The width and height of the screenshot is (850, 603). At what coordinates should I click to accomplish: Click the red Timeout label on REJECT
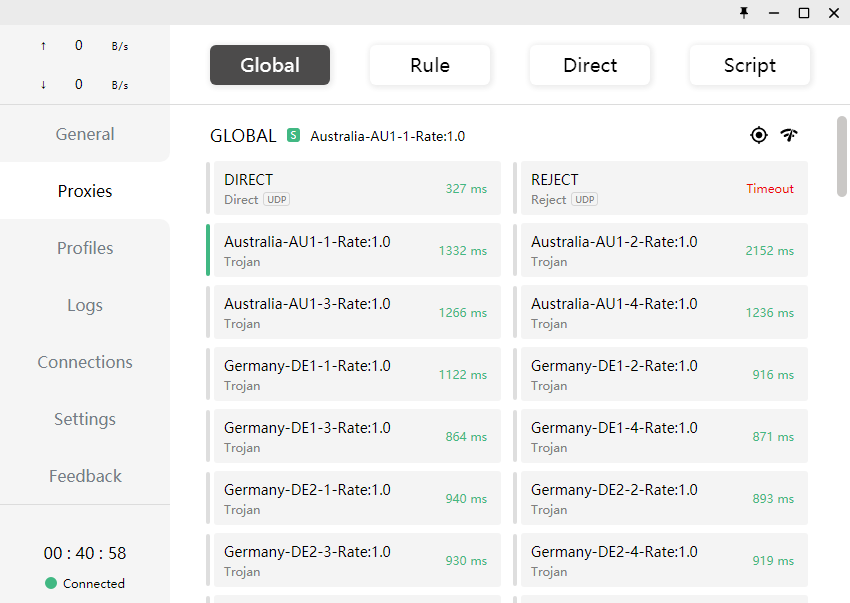pyautogui.click(x=770, y=189)
